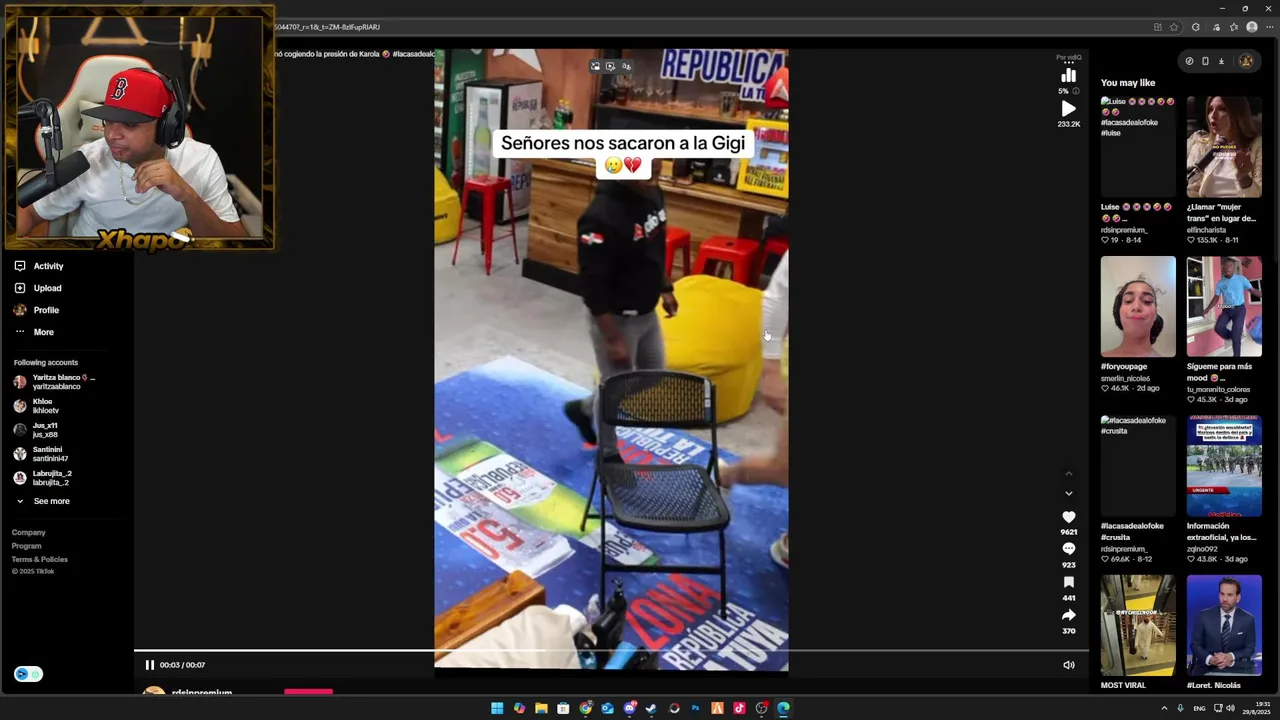Open Photoshop from the taskbar

coord(695,708)
